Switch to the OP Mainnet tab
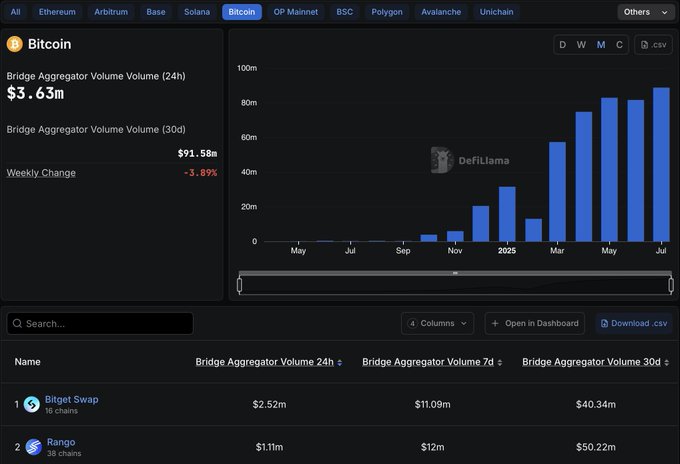 [295, 12]
